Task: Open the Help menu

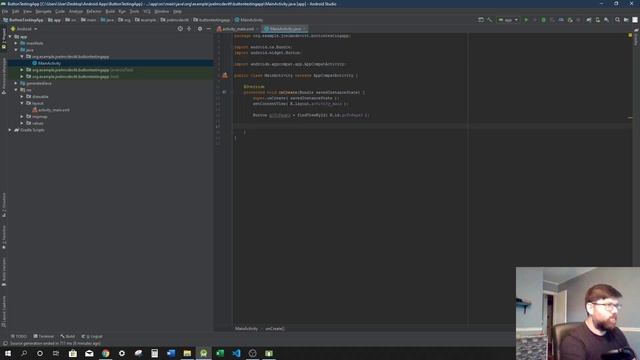Action: [x=177, y=11]
